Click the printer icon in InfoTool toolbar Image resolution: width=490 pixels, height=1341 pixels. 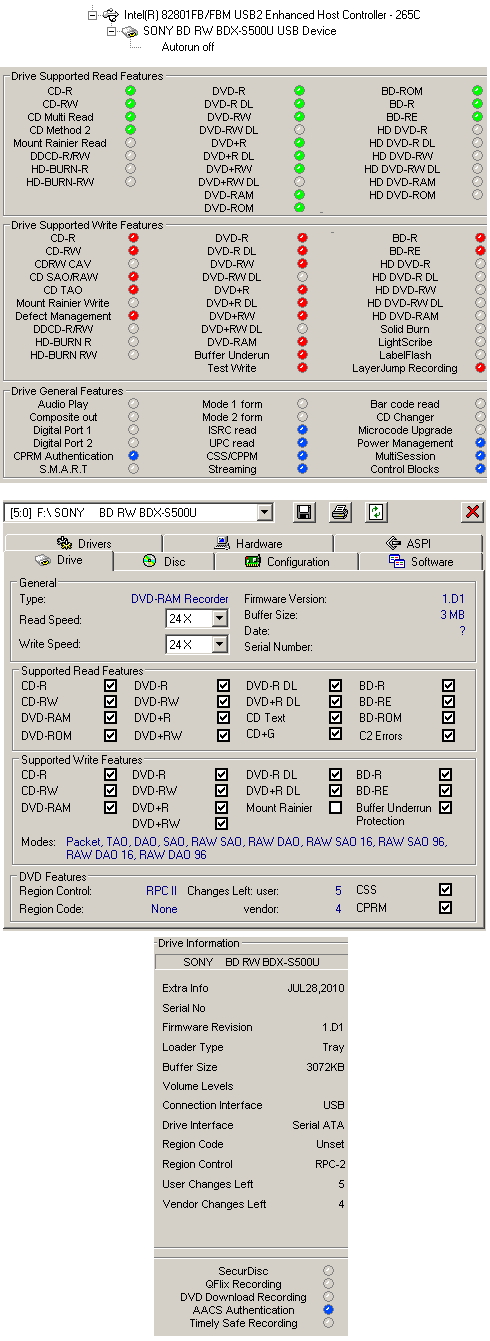click(340, 512)
